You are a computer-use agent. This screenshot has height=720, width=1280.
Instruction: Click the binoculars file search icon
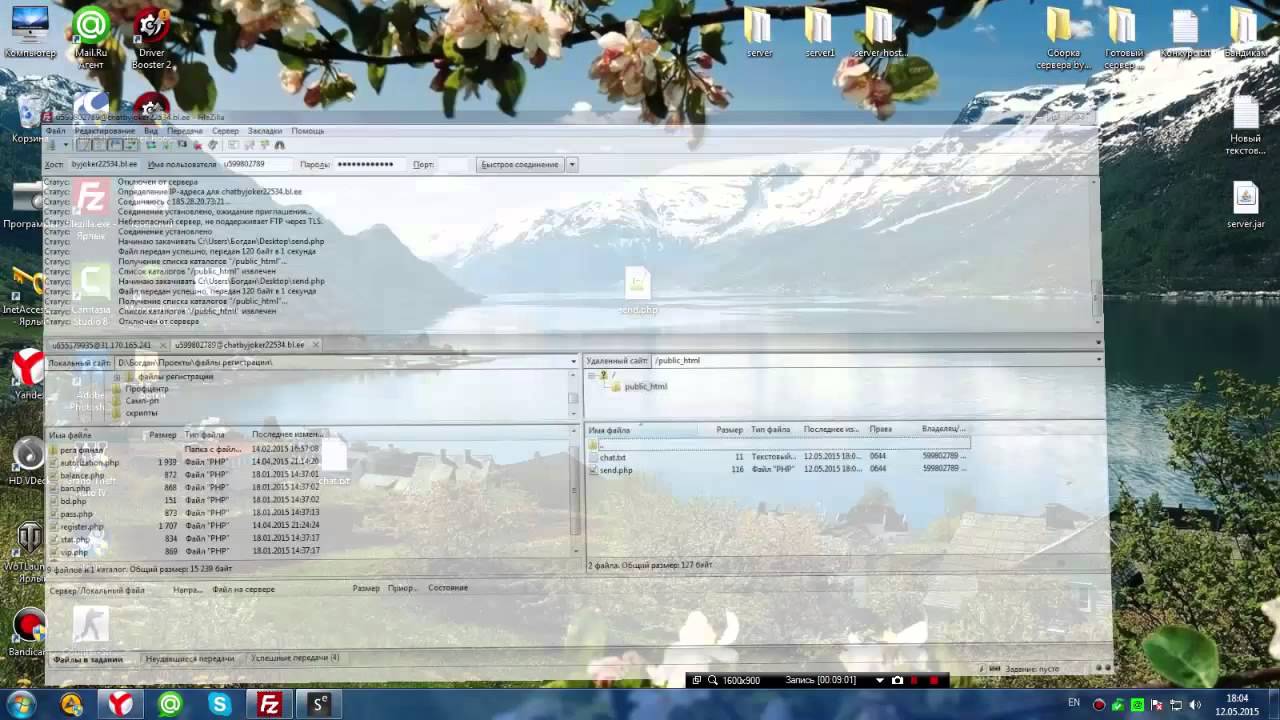pos(279,145)
